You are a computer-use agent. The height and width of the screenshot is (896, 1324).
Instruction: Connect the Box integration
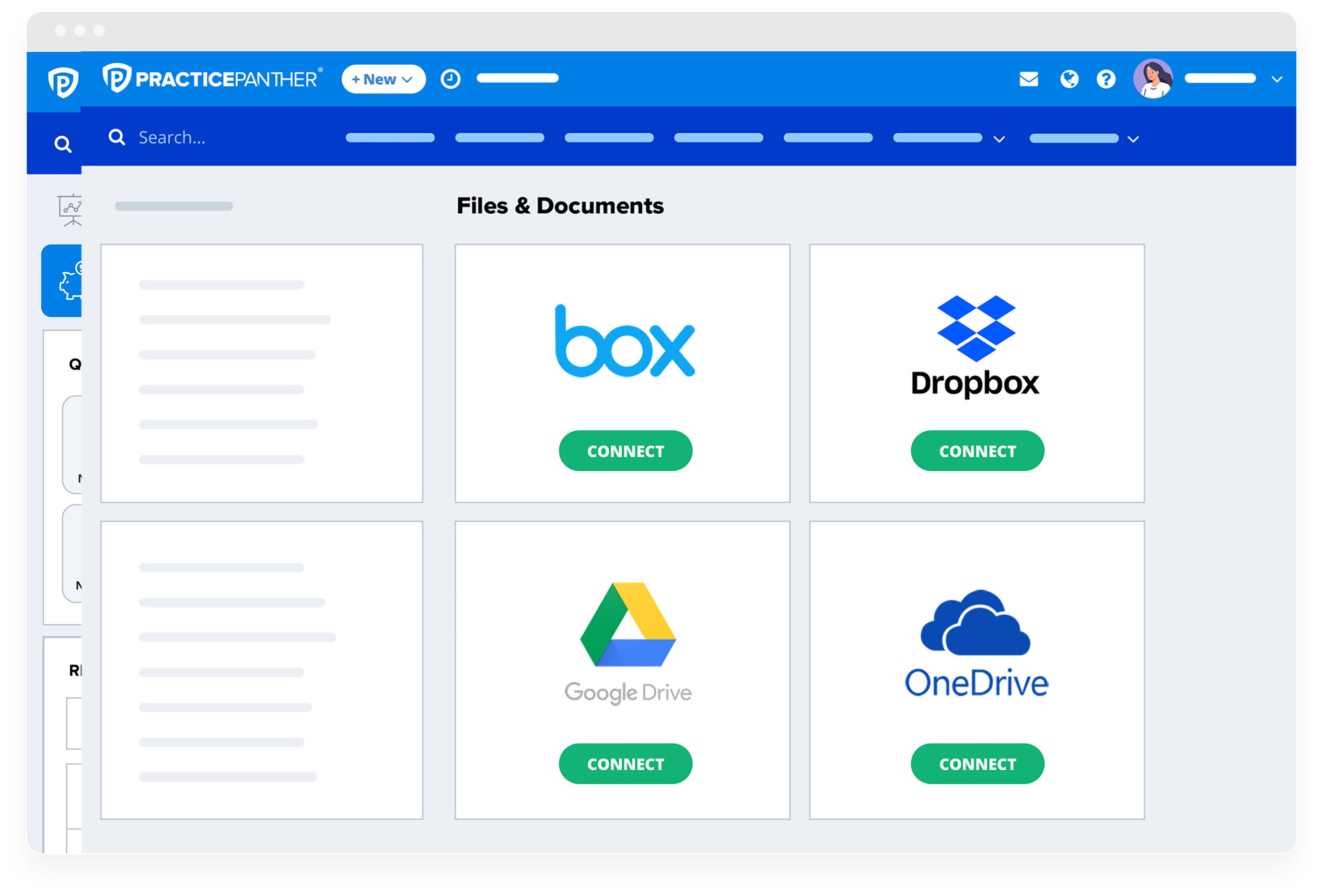click(x=625, y=451)
